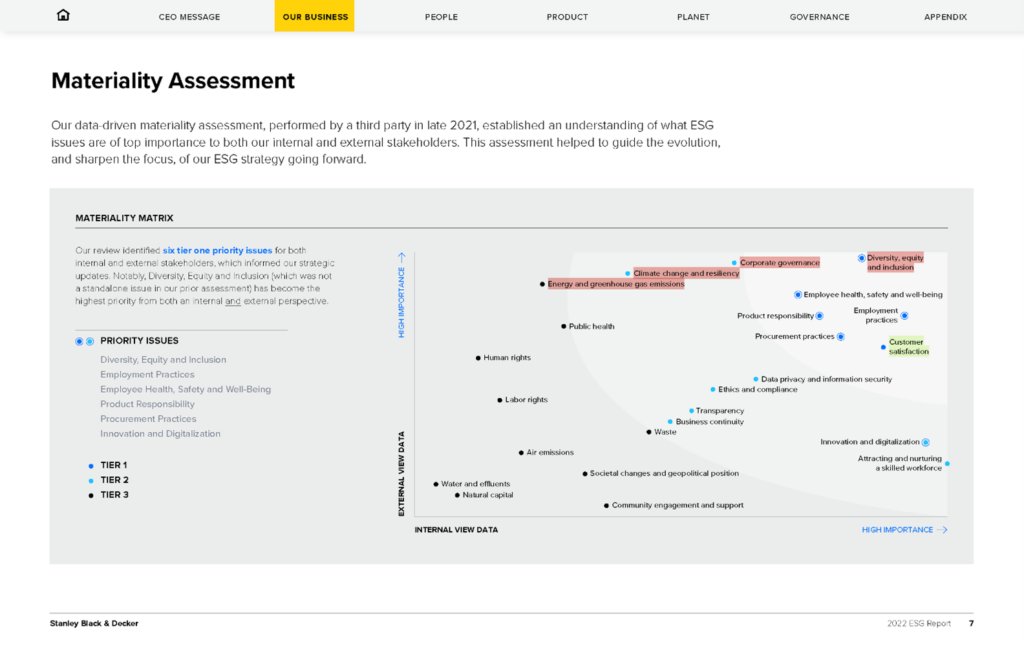Click the Corporate governance highlighted label
Image resolution: width=1024 pixels, height=645 pixels.
[x=779, y=263]
